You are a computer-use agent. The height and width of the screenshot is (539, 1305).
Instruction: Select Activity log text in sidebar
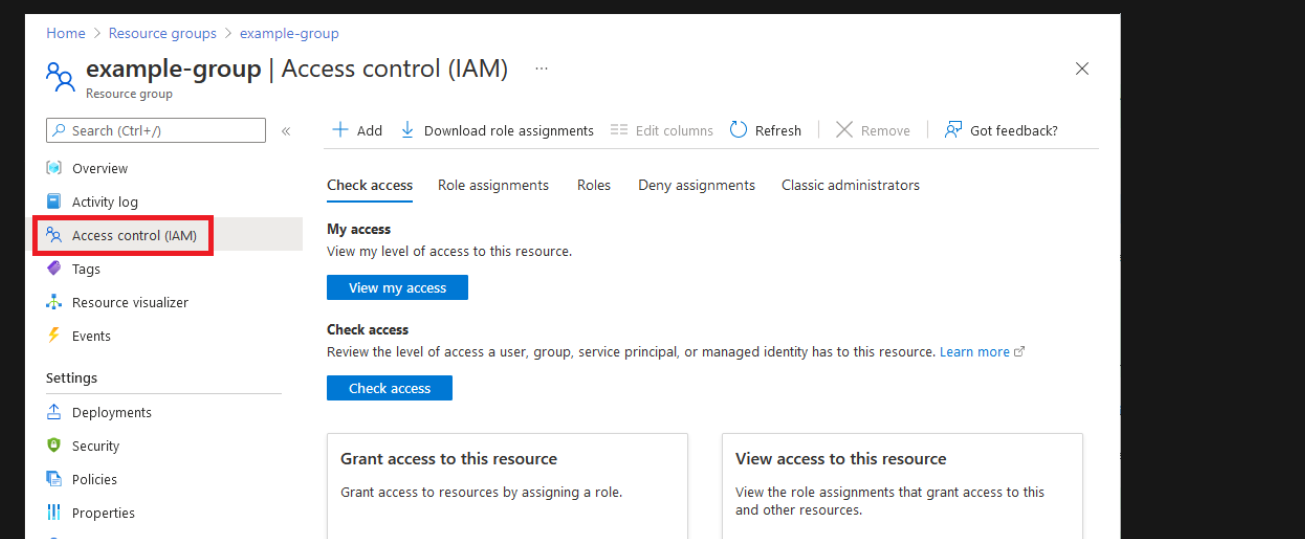105,201
